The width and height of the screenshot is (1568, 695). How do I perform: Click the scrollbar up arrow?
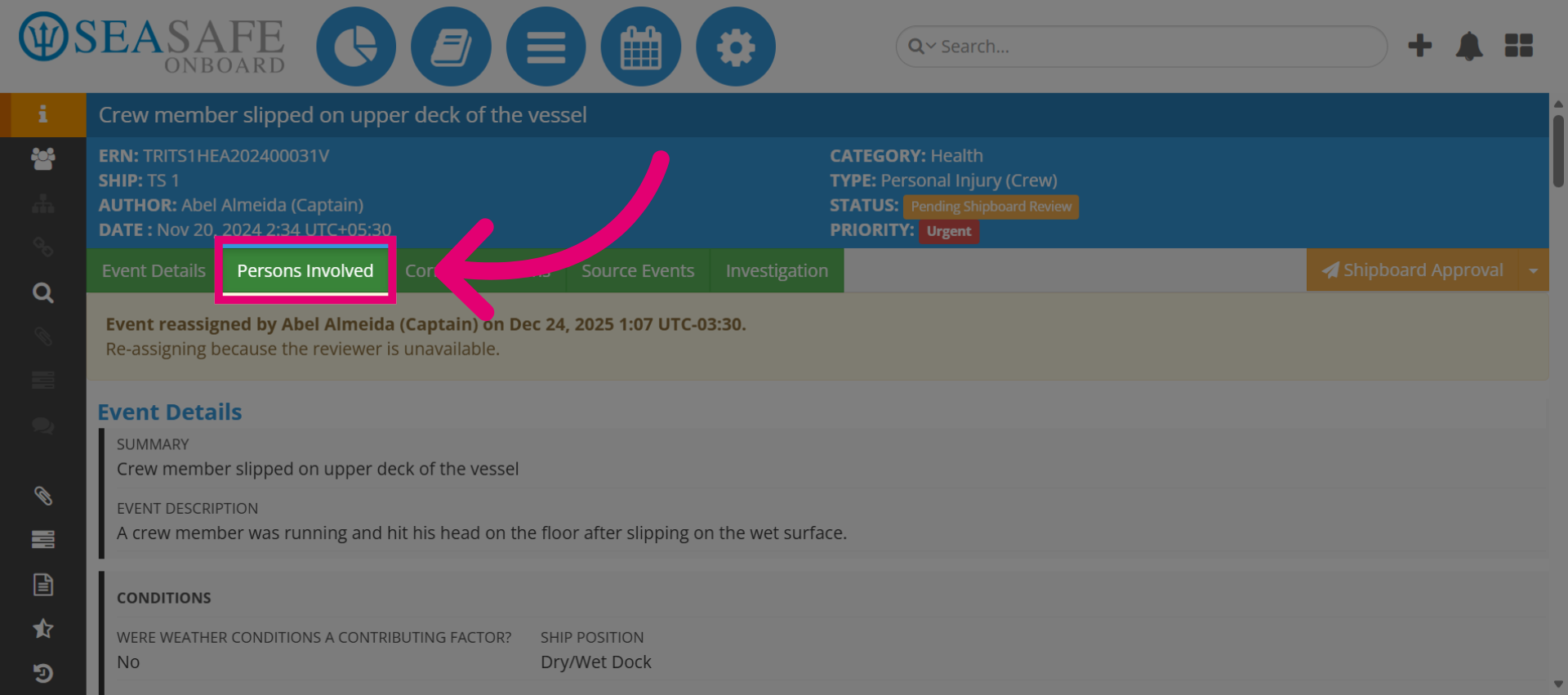[1558, 104]
